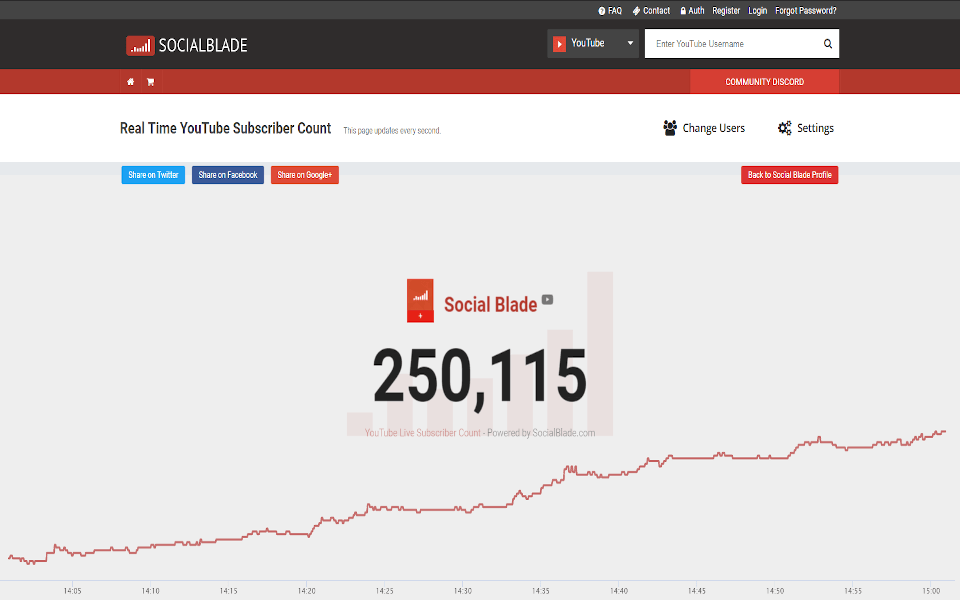Click the red YouTube play icon in selector
The width and height of the screenshot is (960, 600).
[559, 43]
